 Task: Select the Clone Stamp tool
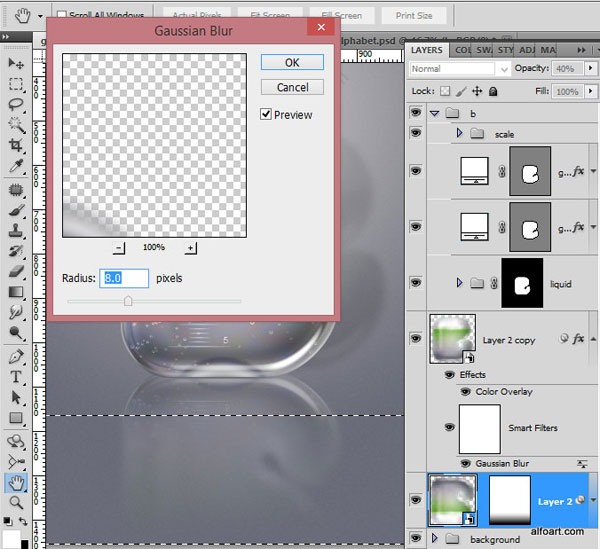(x=16, y=231)
